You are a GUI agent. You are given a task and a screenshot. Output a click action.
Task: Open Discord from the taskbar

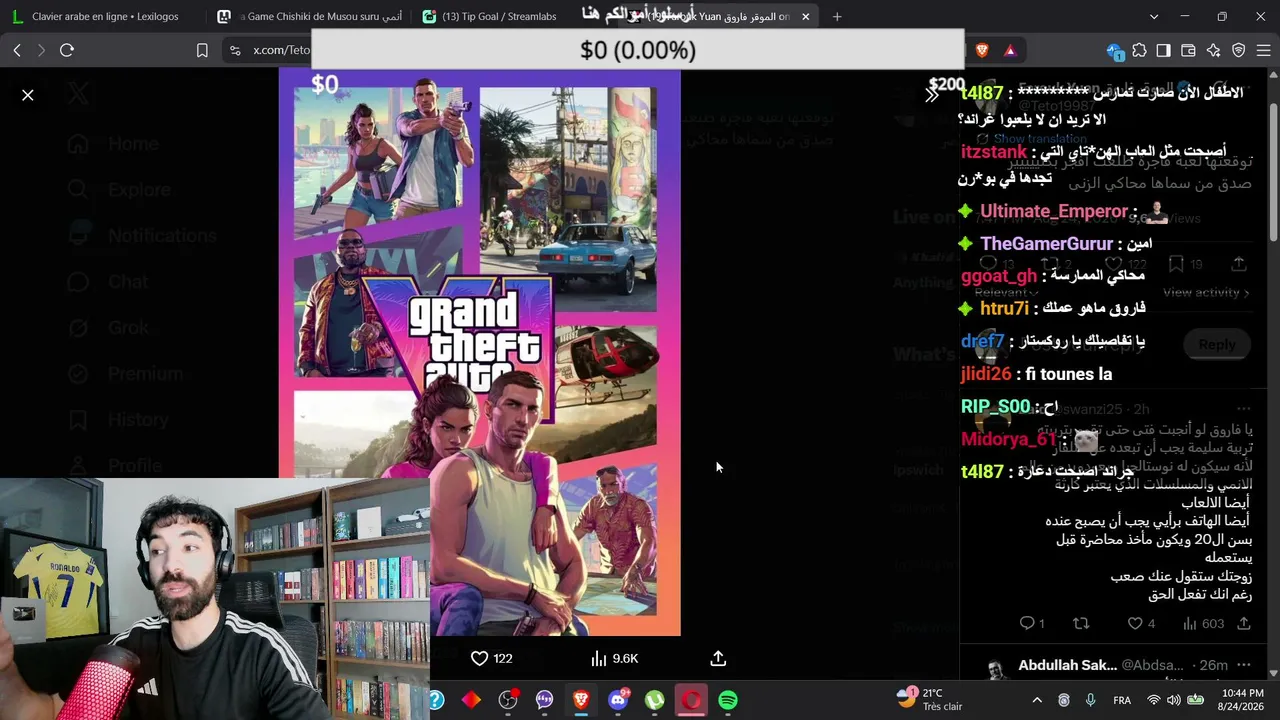click(x=618, y=700)
